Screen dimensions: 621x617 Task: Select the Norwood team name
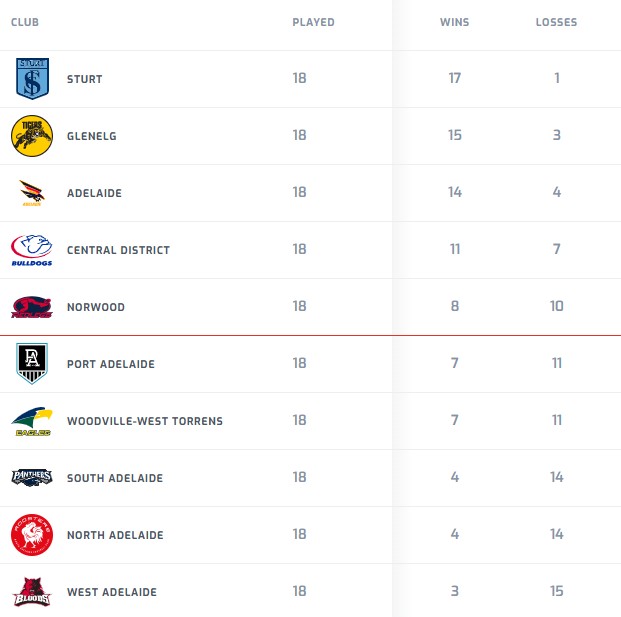coord(96,307)
